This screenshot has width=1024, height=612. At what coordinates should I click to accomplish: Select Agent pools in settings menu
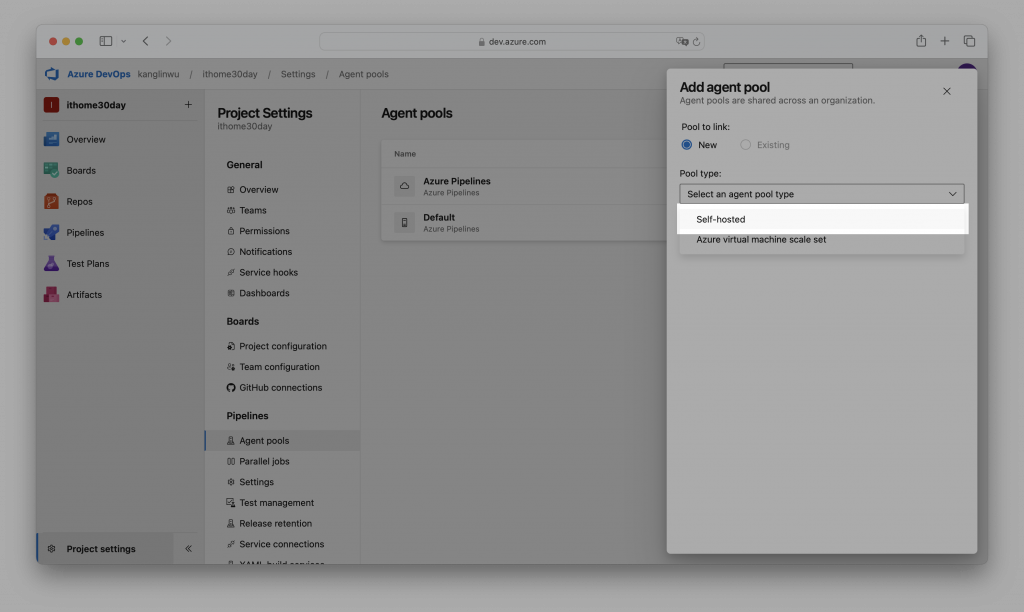(x=282, y=441)
